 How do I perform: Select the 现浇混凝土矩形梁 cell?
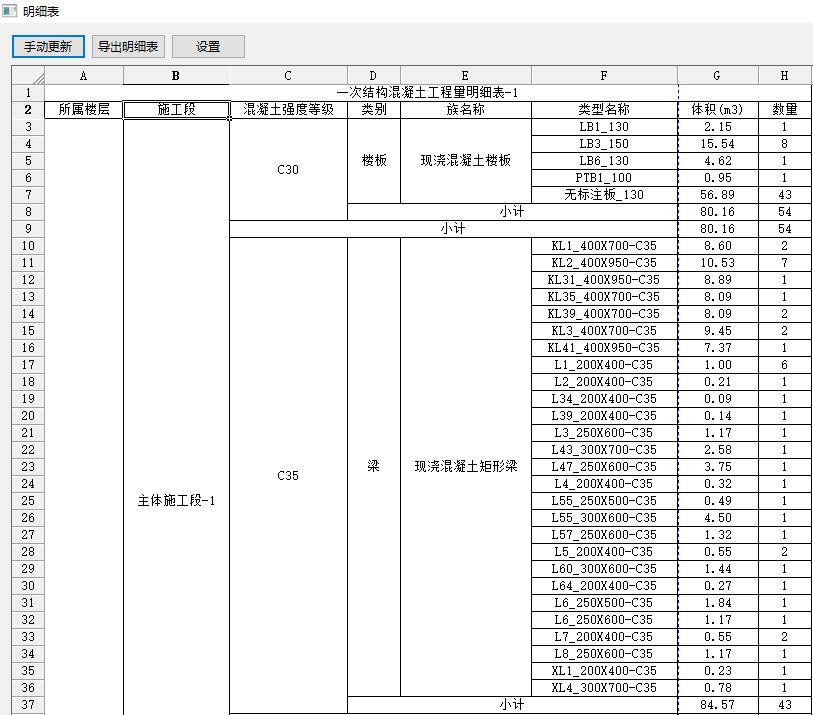click(x=466, y=467)
